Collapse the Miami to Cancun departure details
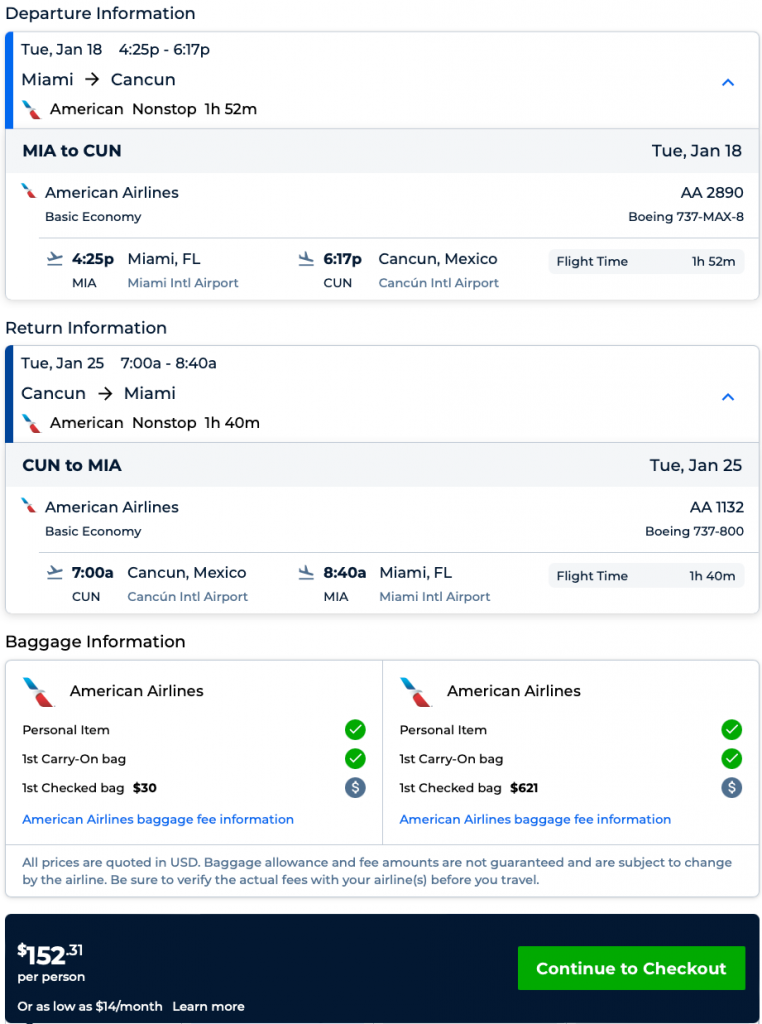Viewport: 762px width, 1024px height. click(728, 83)
